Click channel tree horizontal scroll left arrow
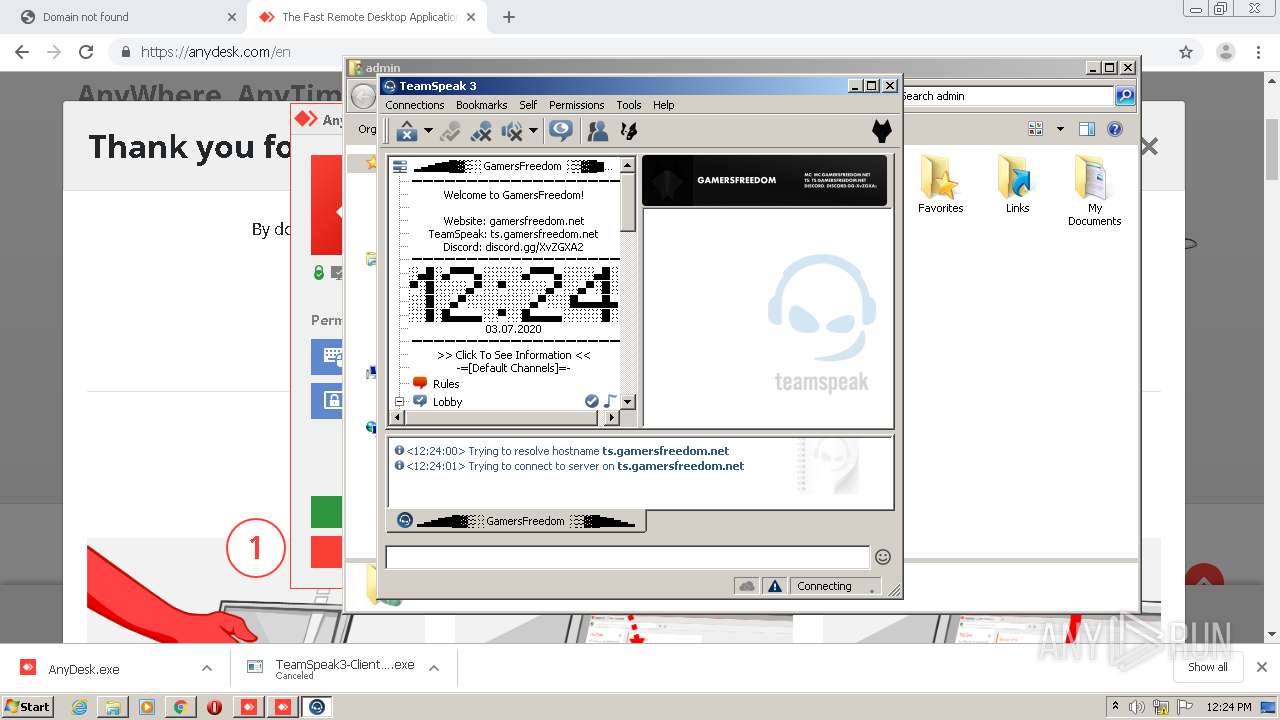Viewport: 1280px width, 720px height. (398, 417)
